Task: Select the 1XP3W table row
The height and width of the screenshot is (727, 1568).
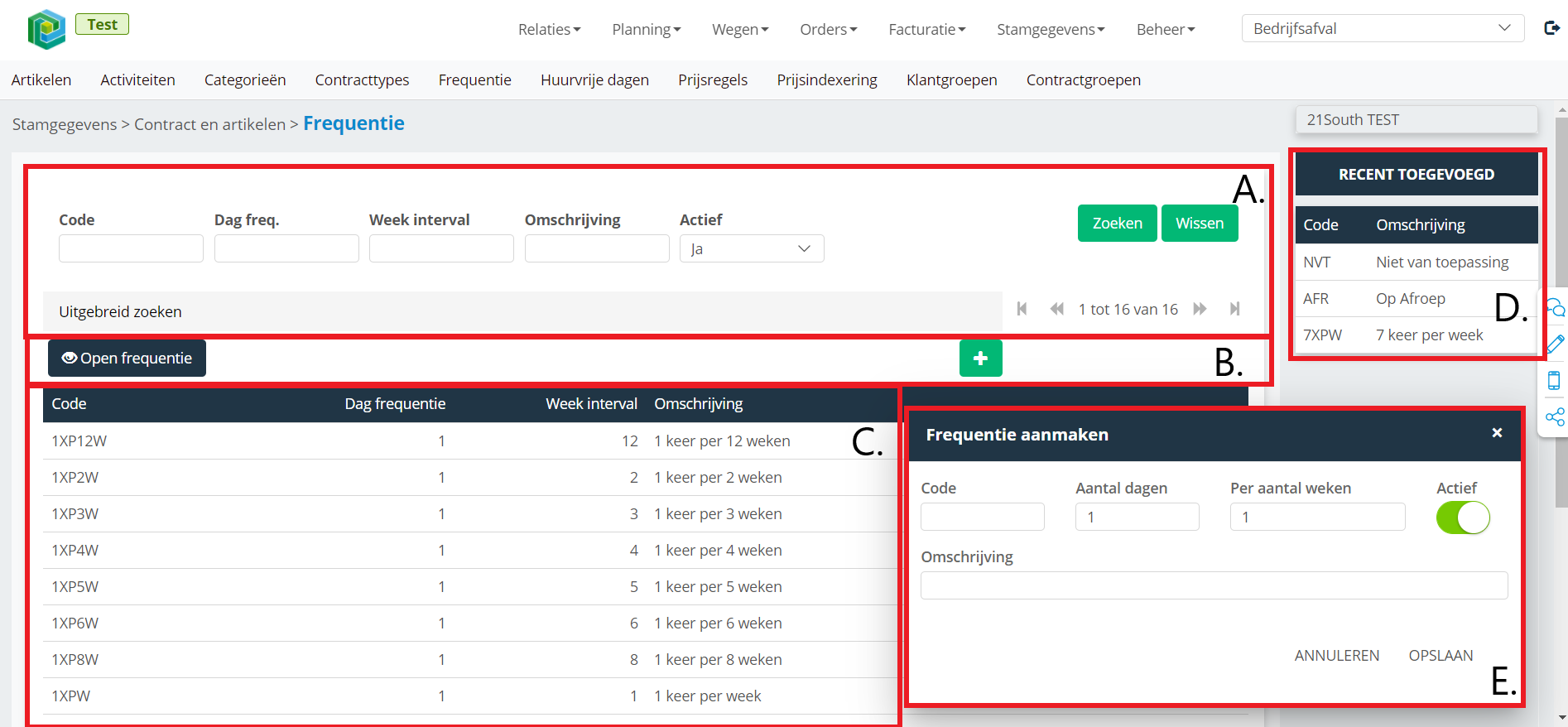Action: point(470,514)
